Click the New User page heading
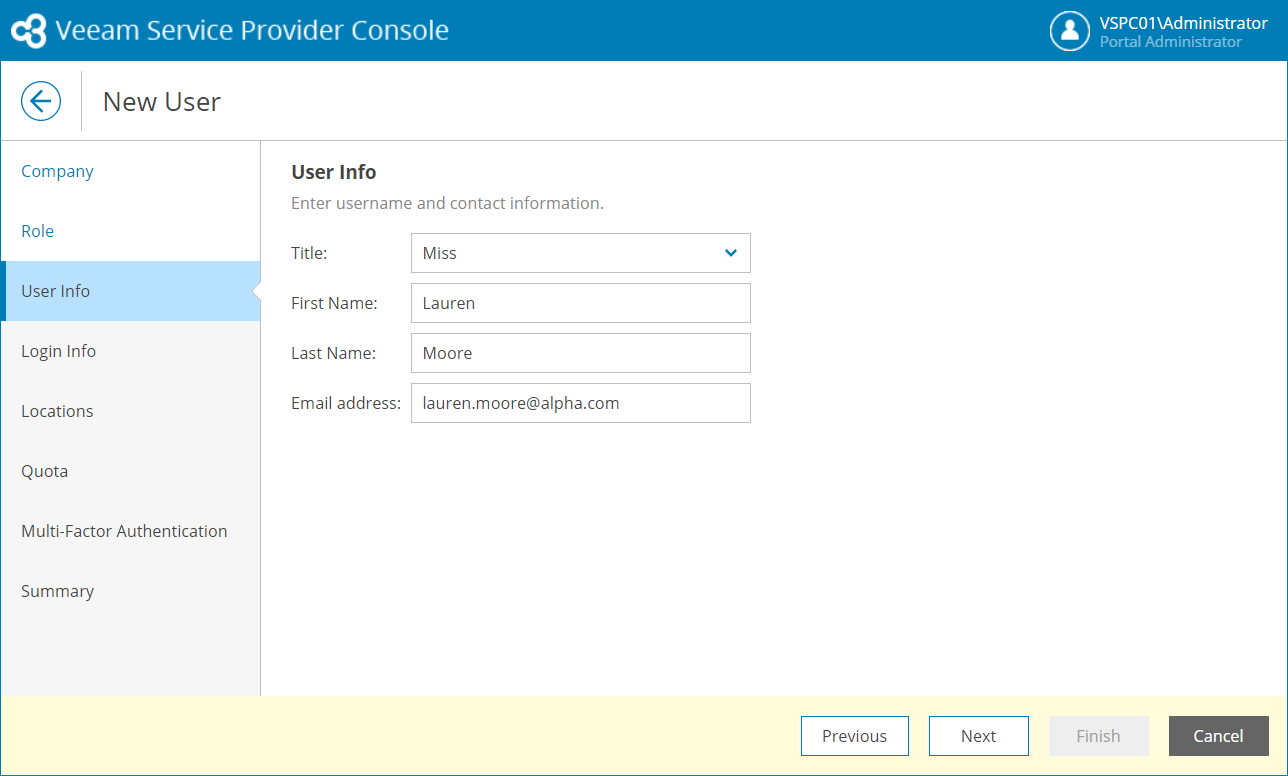The image size is (1288, 776). pos(162,101)
